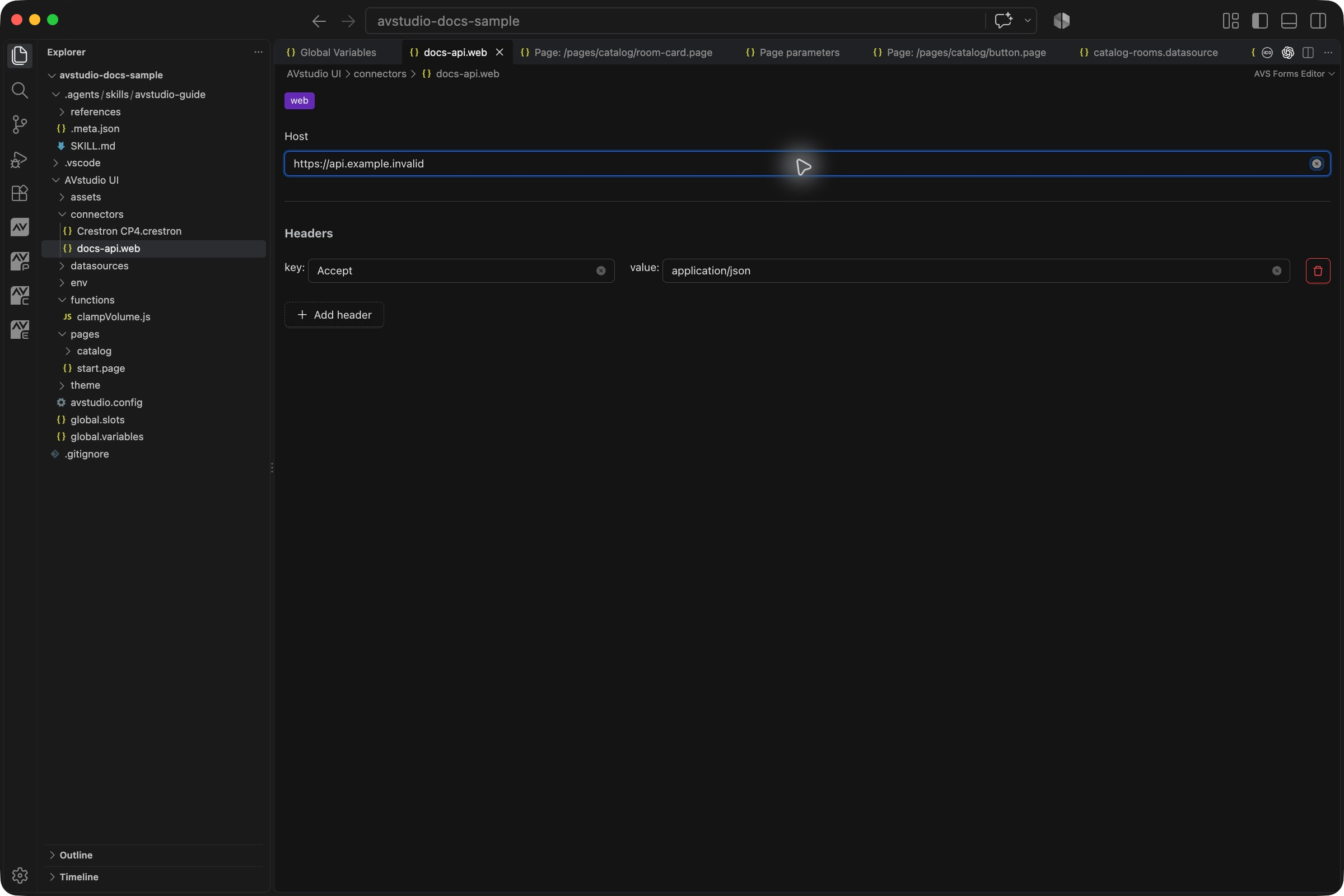Open the AVS Forms Editor dropdown
Screen dimensions: 1344x896
pyautogui.click(x=1294, y=74)
